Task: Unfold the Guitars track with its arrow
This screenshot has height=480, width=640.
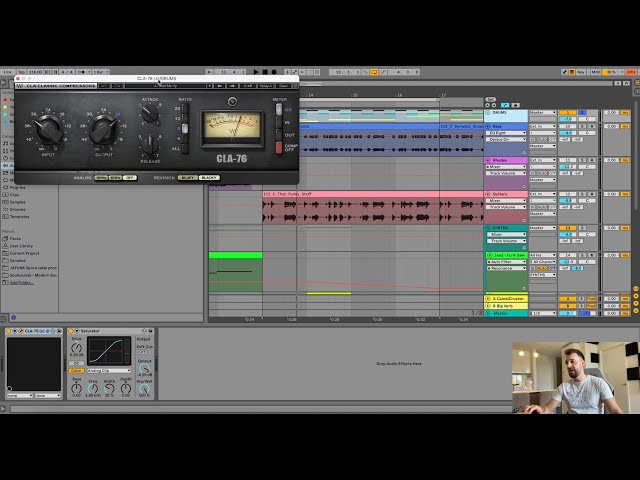Action: pos(488,194)
